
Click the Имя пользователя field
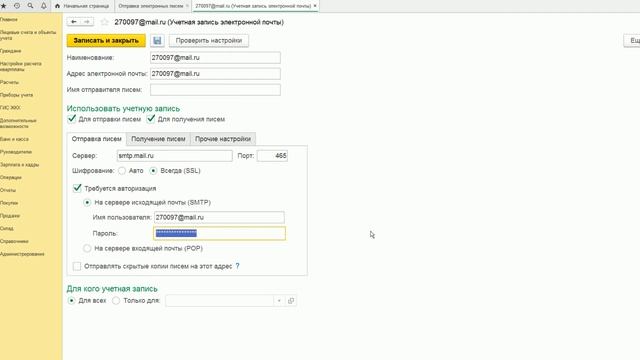point(219,218)
